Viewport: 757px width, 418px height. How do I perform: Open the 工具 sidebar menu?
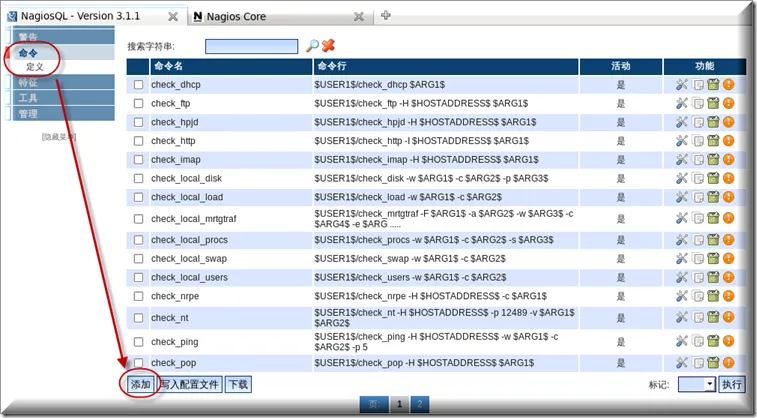63,98
